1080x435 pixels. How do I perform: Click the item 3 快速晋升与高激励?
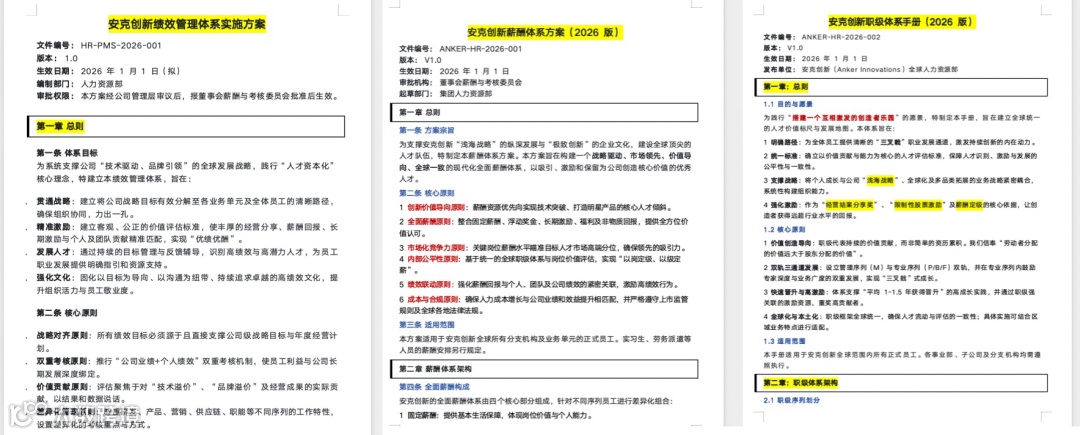(x=797, y=292)
